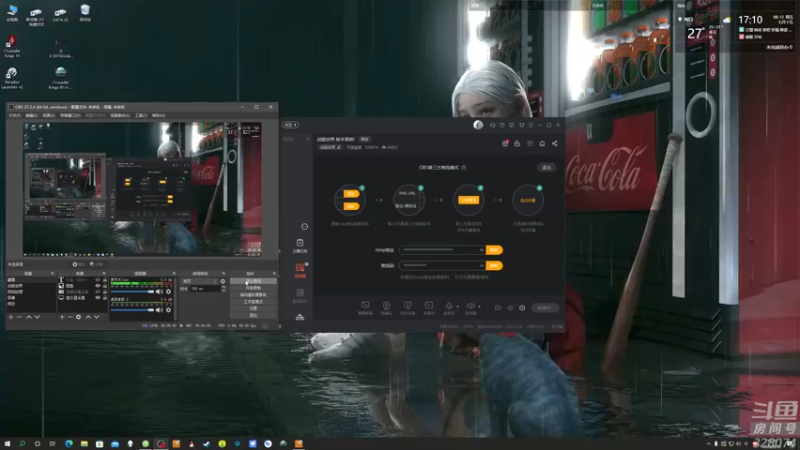Open the dropdown pill at Douyu window top-left
The height and width of the screenshot is (450, 800).
pyautogui.click(x=291, y=125)
